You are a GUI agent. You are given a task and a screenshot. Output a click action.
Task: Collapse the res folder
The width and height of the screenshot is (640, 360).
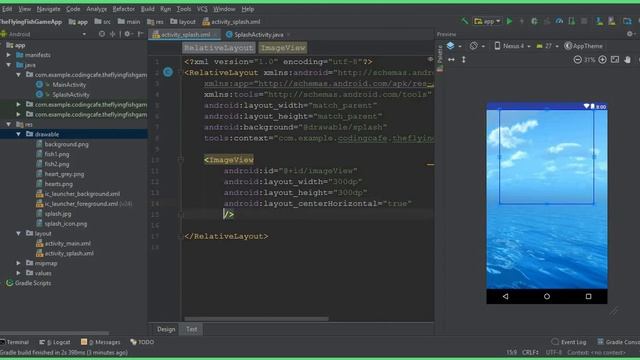pos(9,124)
